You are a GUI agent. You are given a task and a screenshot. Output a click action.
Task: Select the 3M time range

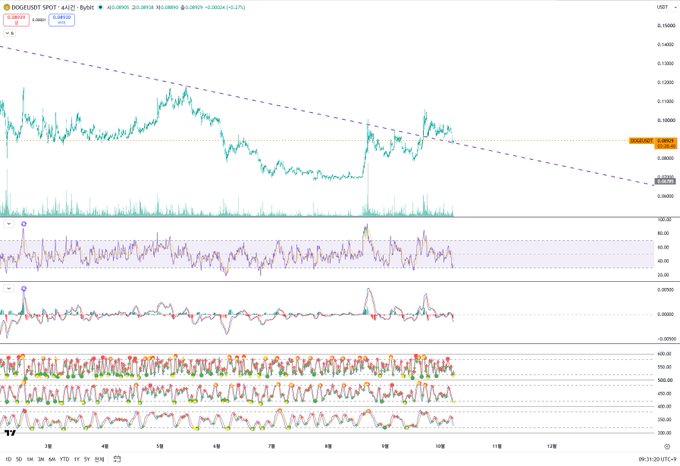coord(41,459)
